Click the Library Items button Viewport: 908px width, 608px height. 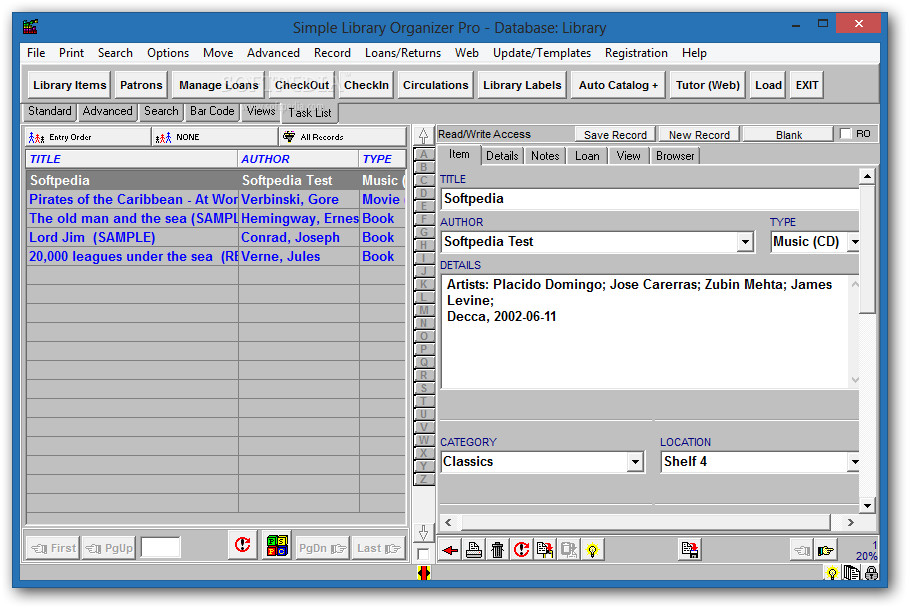click(69, 85)
